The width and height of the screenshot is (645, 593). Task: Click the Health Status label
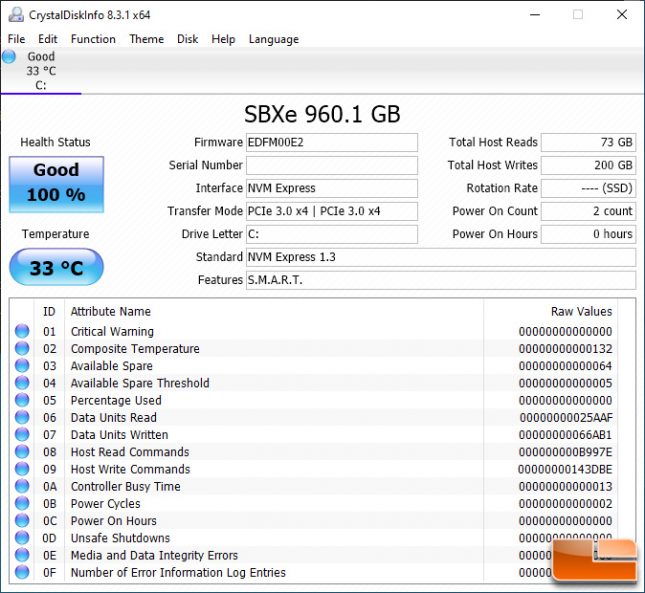[55, 142]
